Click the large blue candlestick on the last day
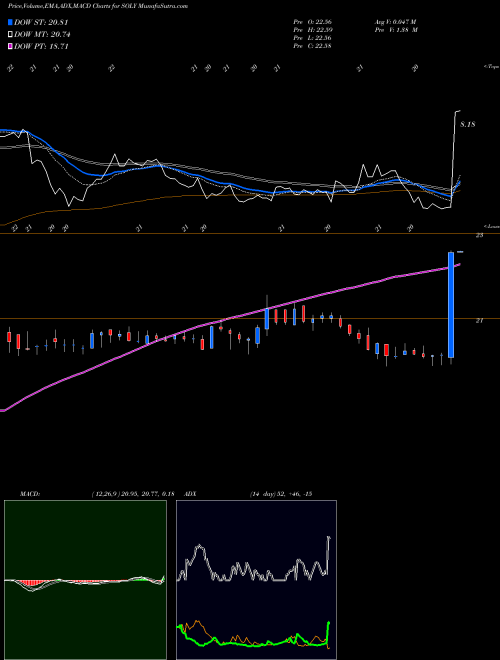The width and height of the screenshot is (500, 660). click(451, 305)
